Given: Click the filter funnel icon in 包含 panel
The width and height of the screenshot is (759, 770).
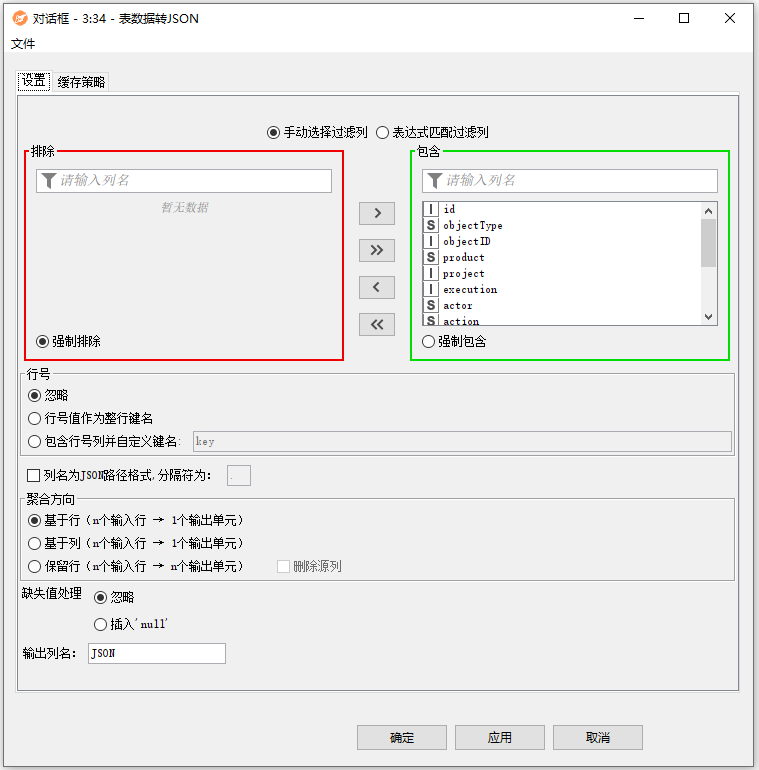Looking at the screenshot, I should pos(434,180).
